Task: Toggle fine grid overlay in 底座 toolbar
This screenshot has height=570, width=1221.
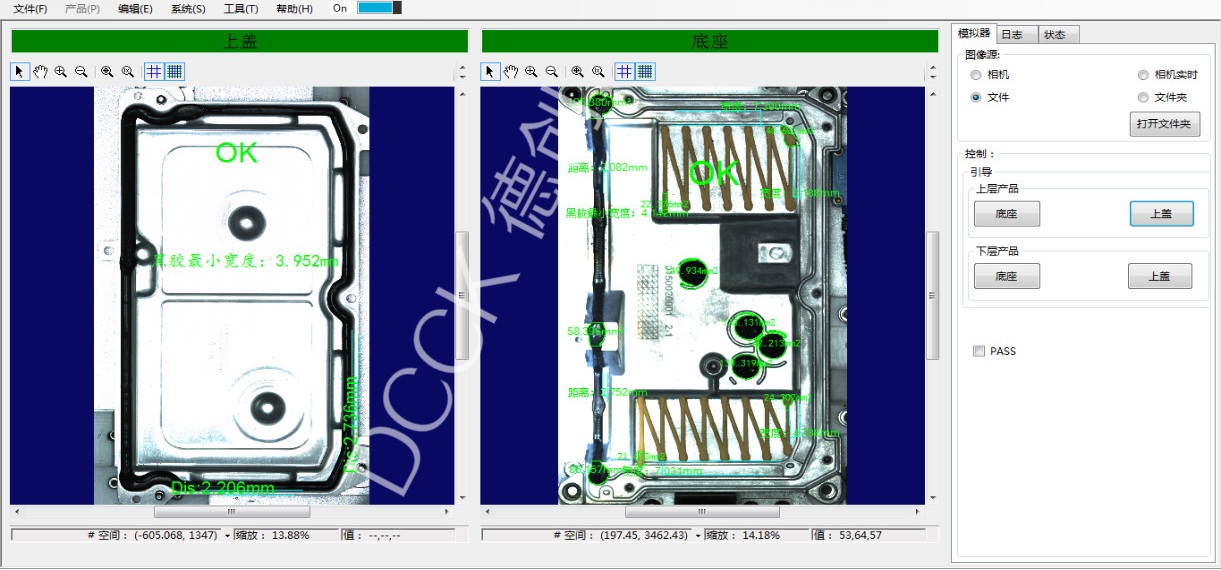Action: click(645, 71)
